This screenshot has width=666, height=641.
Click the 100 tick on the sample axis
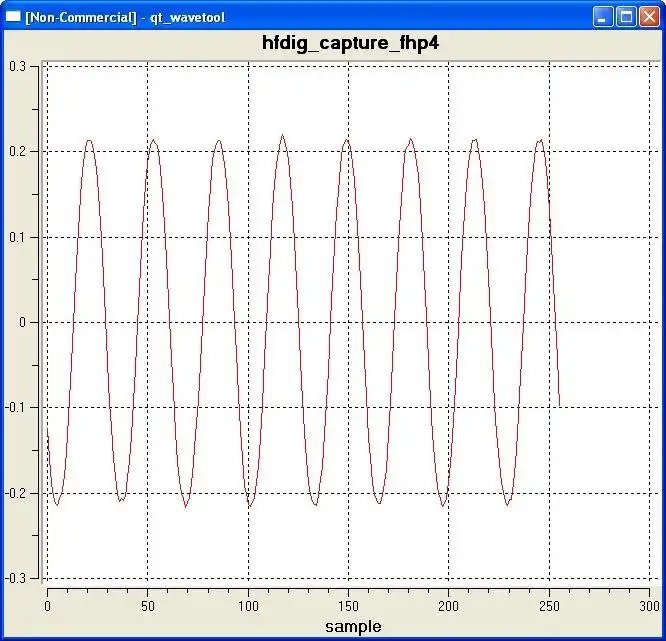(248, 606)
